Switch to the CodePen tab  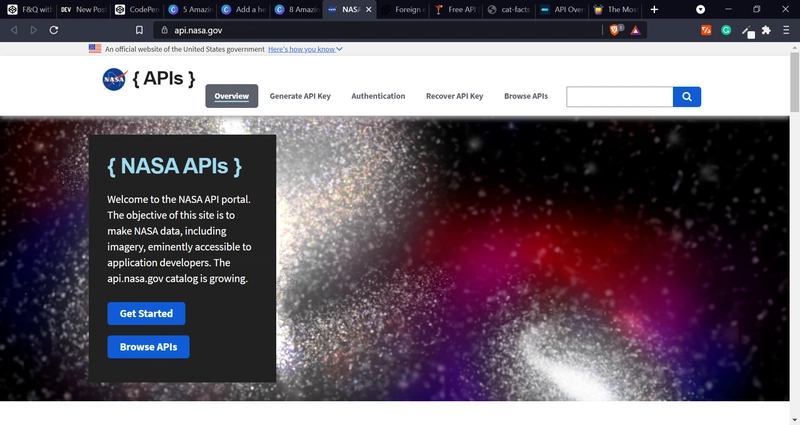[x=137, y=9]
